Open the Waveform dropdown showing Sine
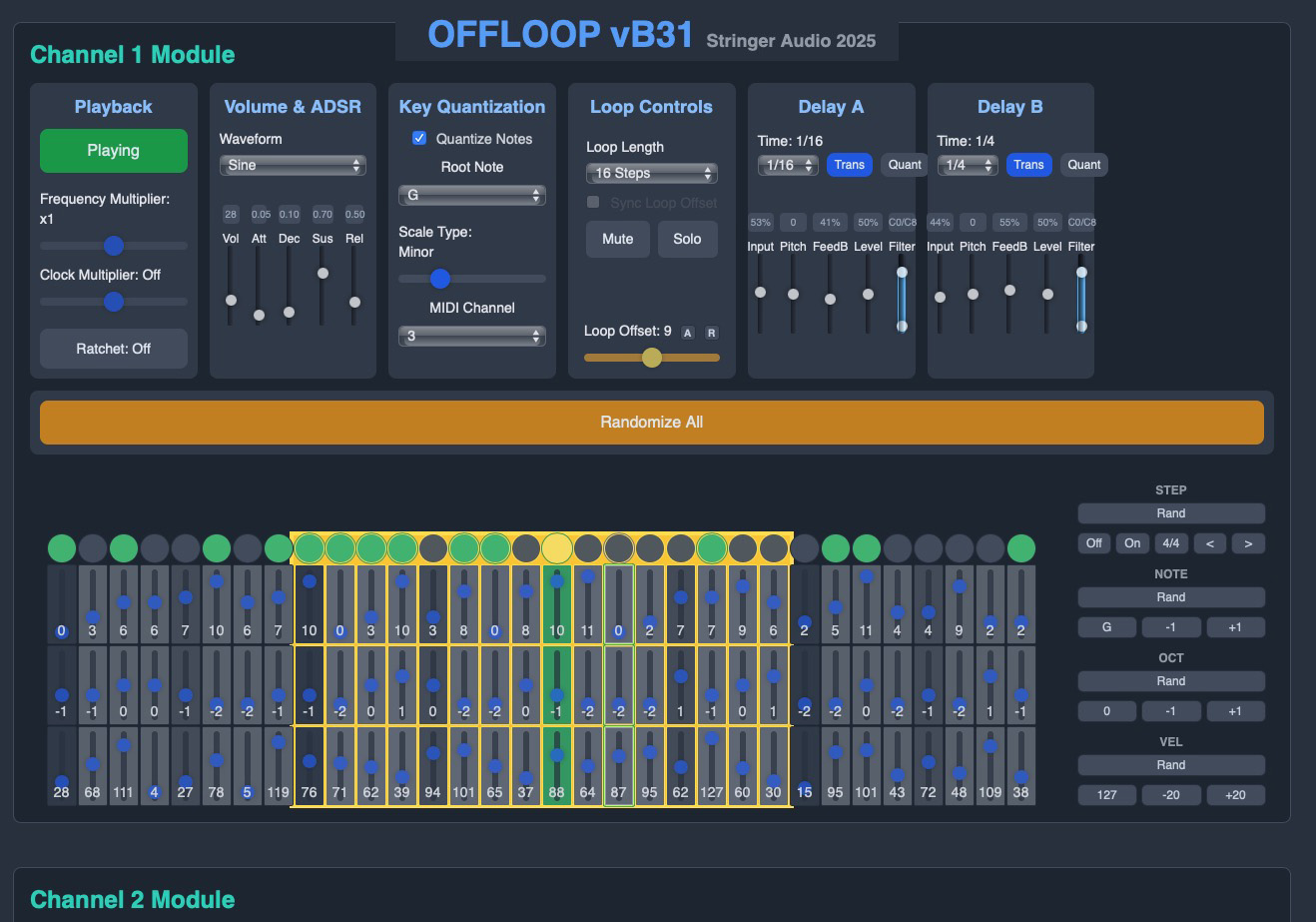The image size is (1316, 922). (293, 166)
